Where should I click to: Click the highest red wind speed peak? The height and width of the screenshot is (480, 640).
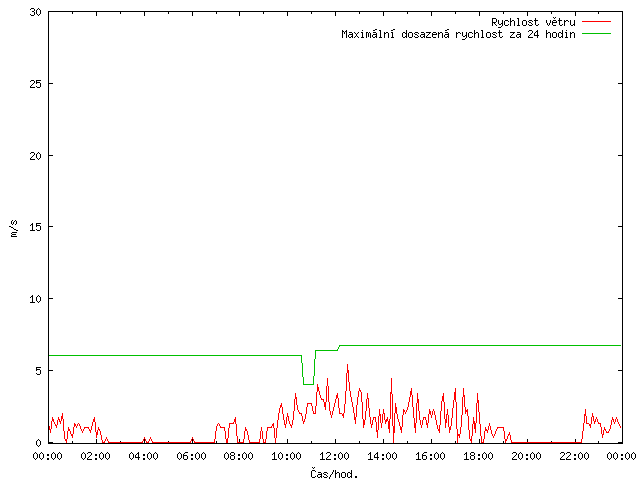pyautogui.click(x=347, y=365)
